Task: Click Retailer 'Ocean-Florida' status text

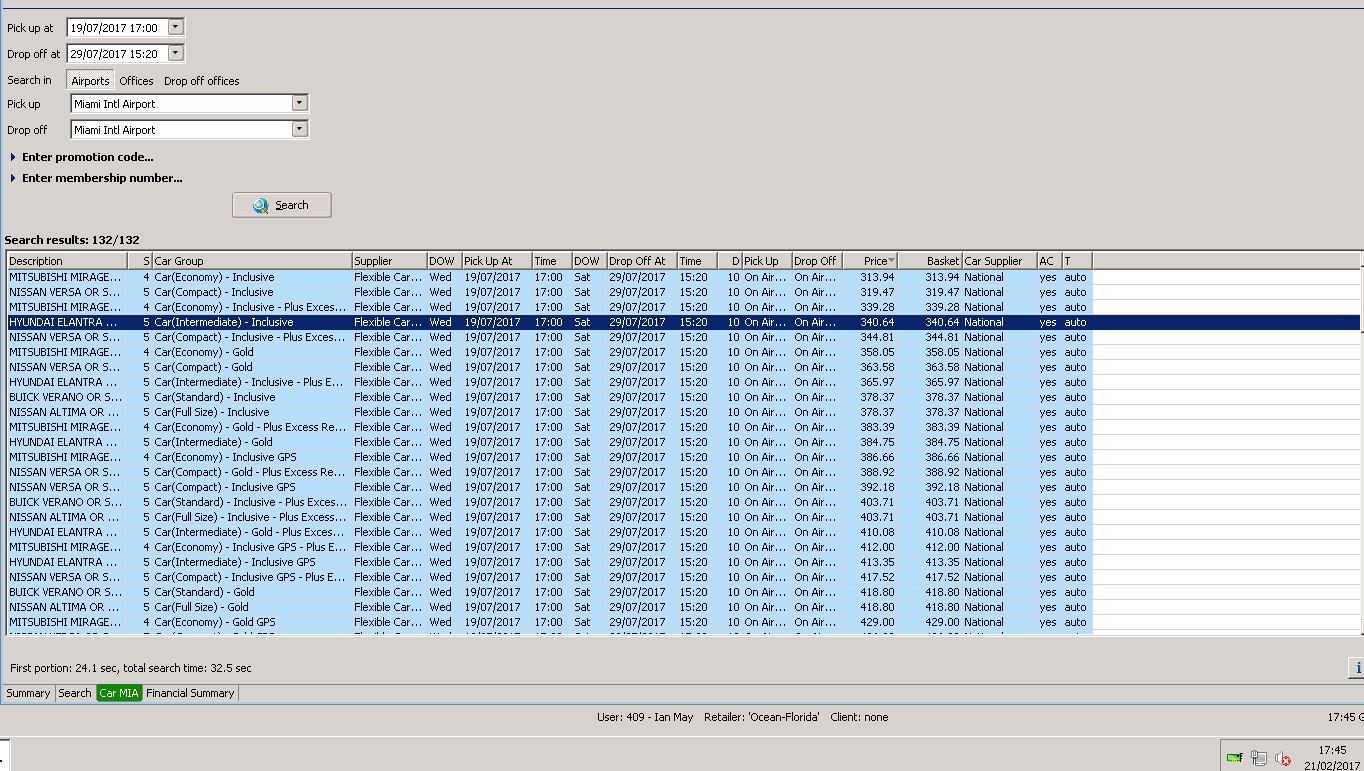Action: coord(762,717)
